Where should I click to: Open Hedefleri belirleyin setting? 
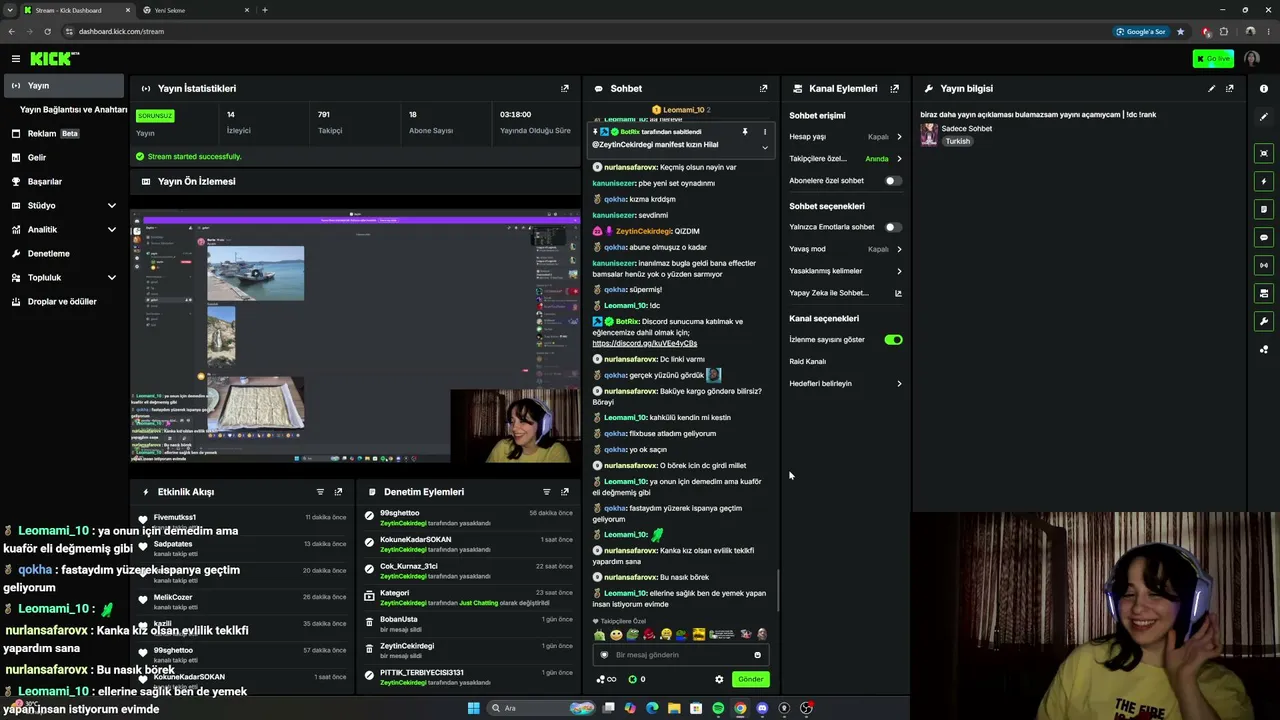[x=846, y=383]
